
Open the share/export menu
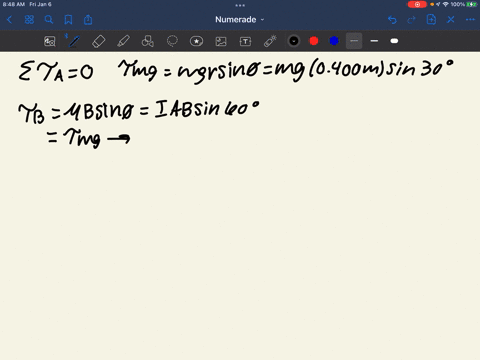click(x=88, y=20)
